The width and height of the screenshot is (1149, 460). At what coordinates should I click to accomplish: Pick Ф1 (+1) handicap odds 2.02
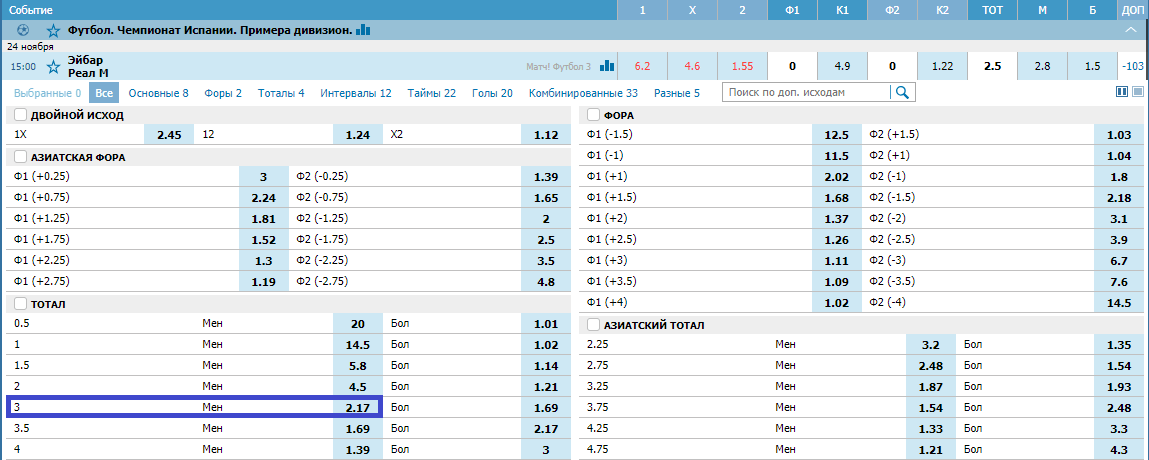tap(837, 177)
